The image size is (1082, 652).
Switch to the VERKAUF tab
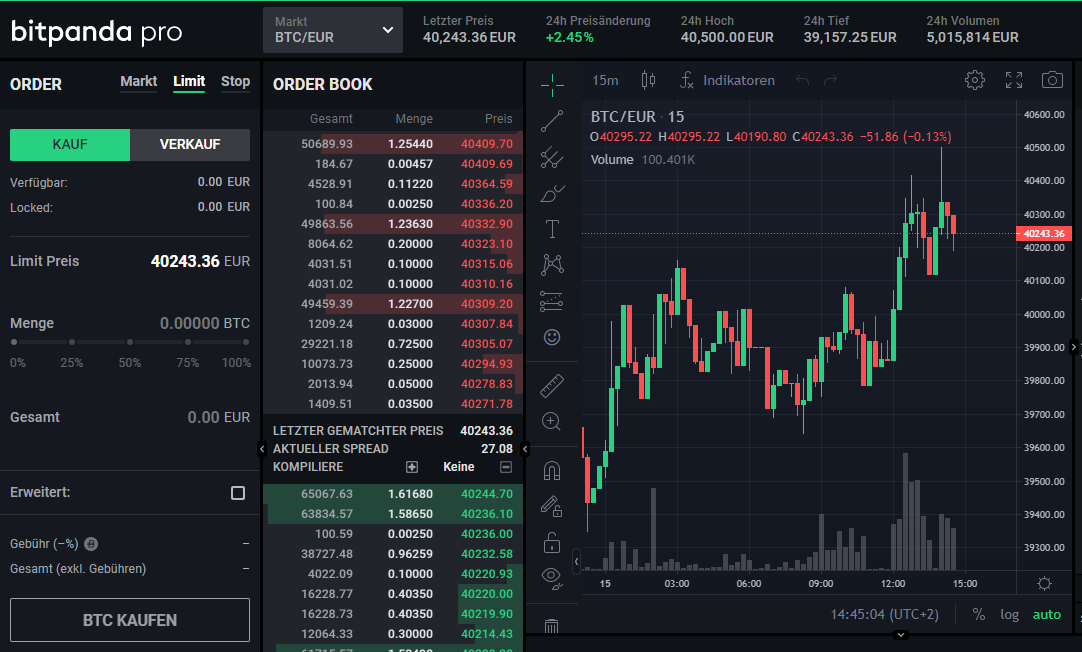pyautogui.click(x=190, y=145)
